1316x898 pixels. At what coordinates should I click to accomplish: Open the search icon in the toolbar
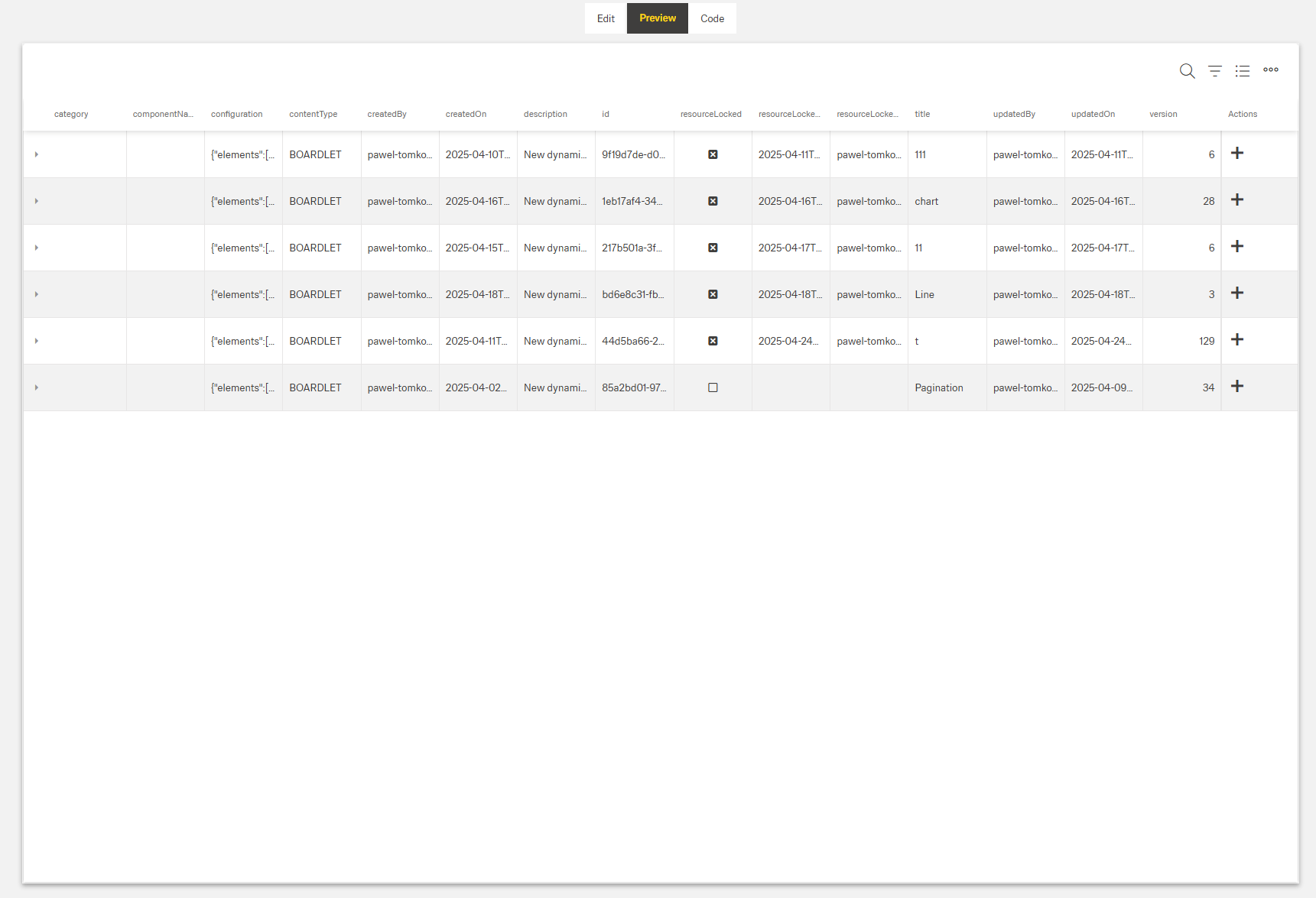tap(1187, 70)
